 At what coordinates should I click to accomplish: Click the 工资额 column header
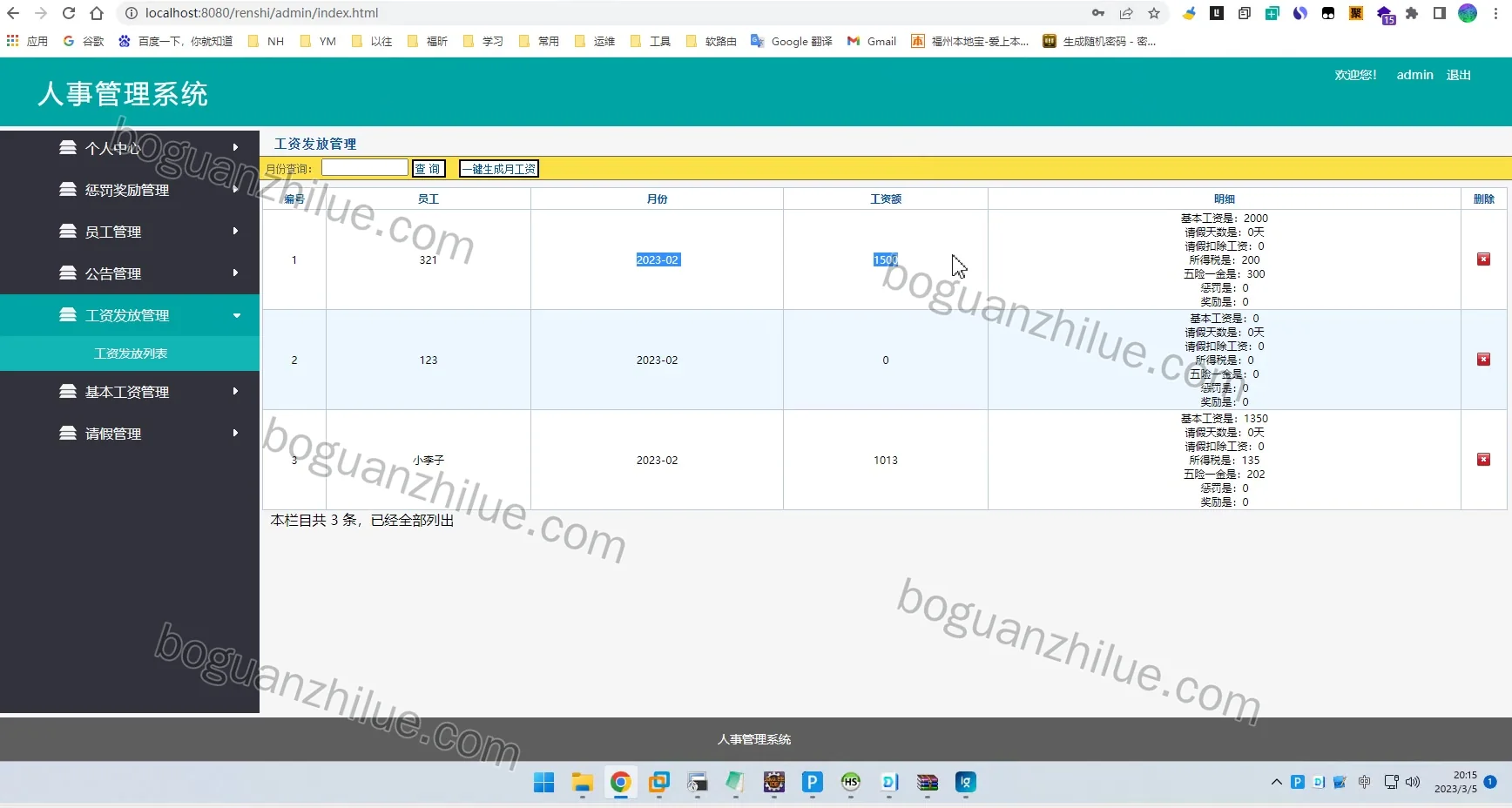point(886,199)
